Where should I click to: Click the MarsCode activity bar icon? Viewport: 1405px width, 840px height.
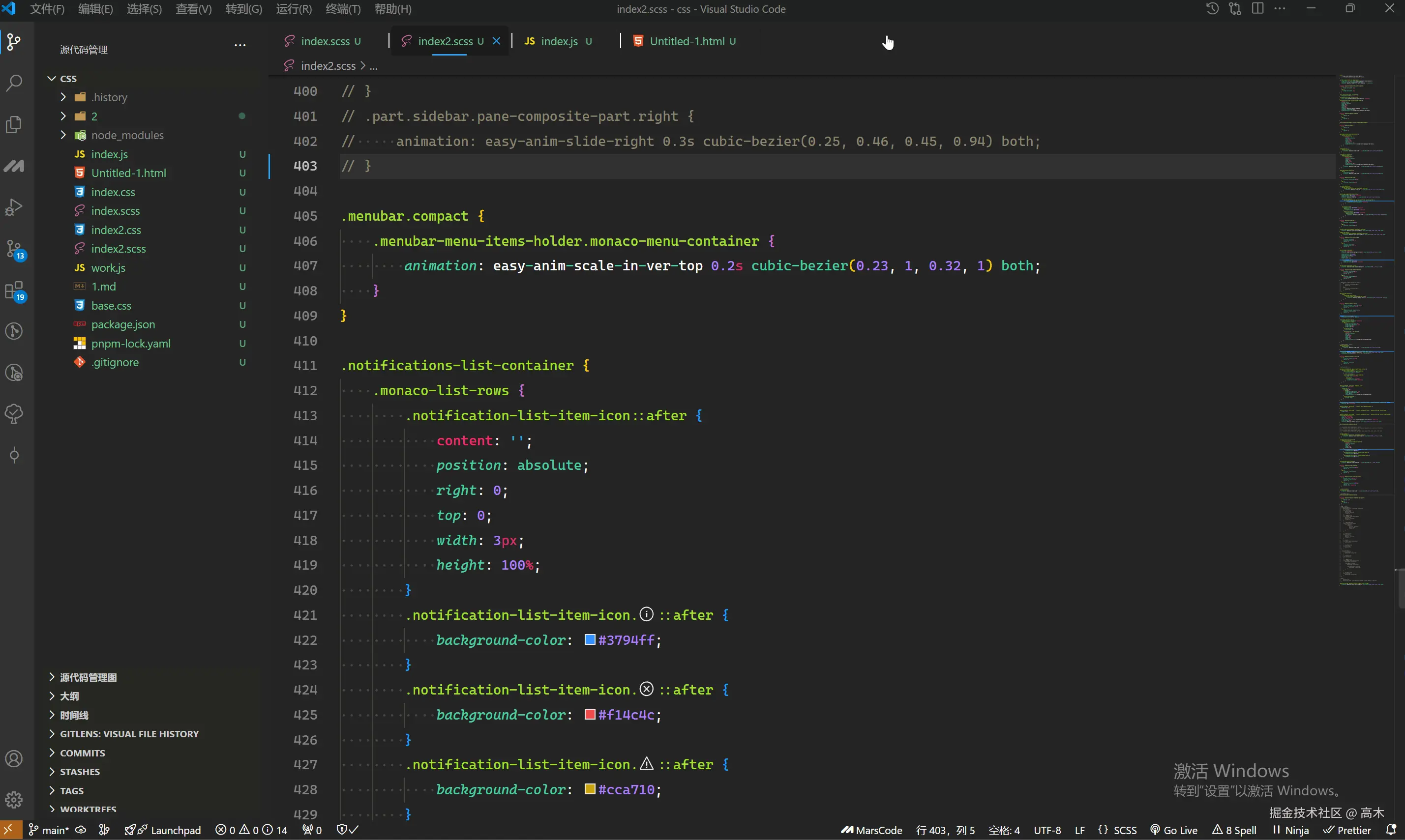14,166
